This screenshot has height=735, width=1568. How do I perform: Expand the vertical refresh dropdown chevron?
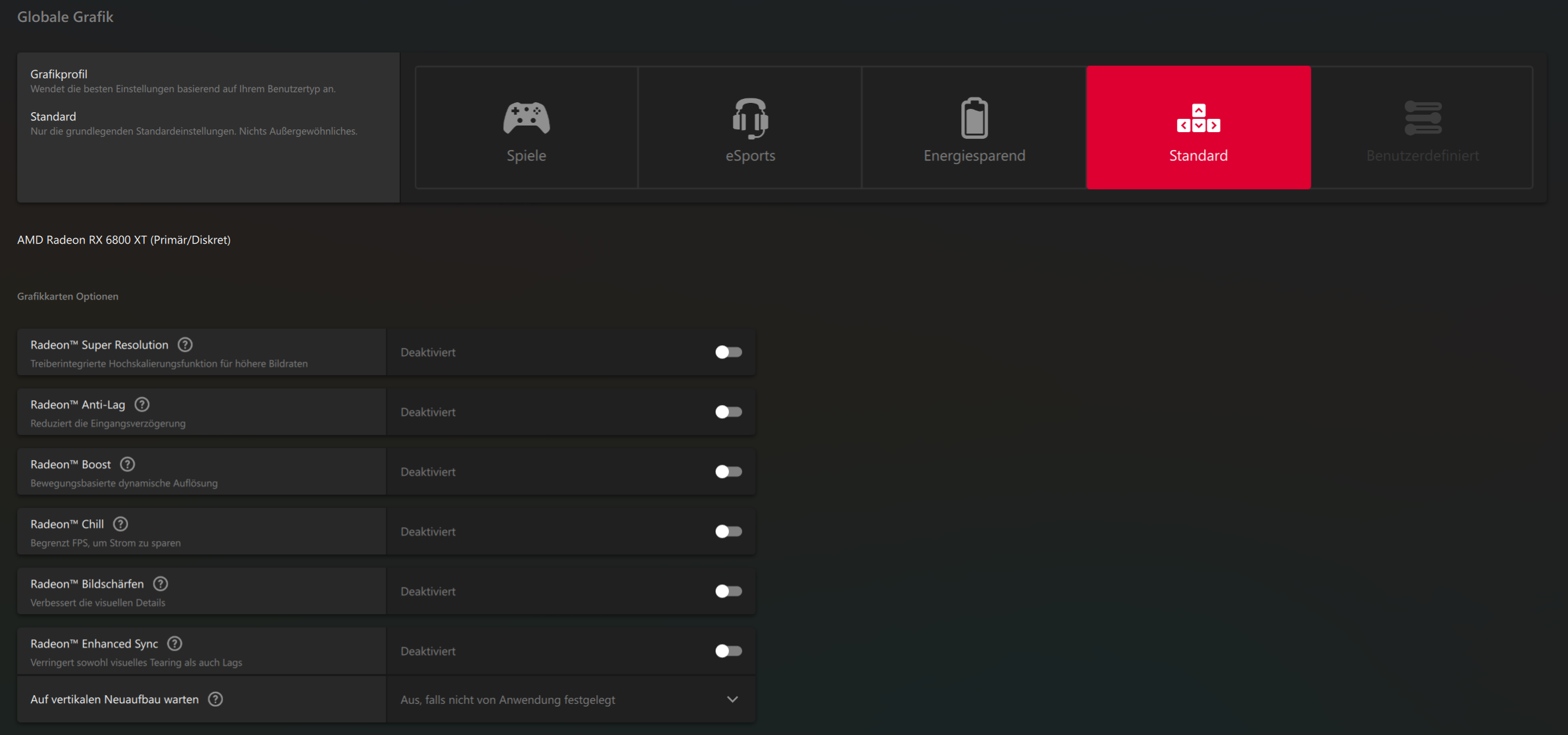(x=732, y=699)
